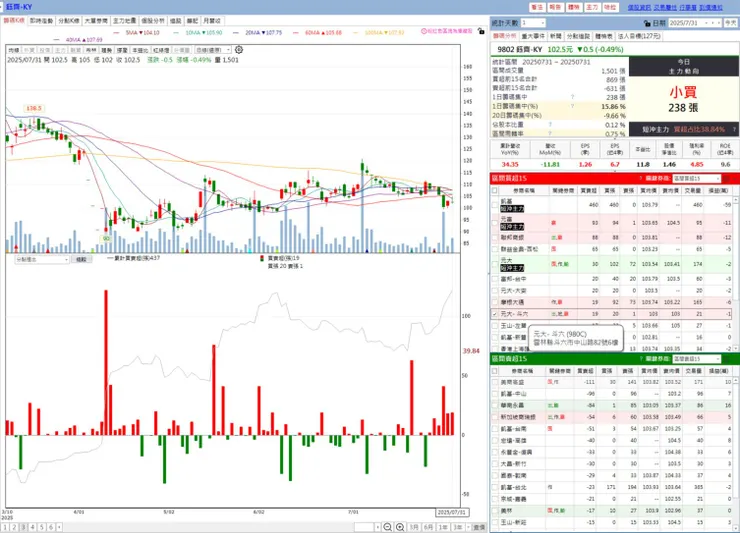Open 關鍵券商 dropdown in 區間買超15 header
The image size is (740, 533).
(697, 178)
